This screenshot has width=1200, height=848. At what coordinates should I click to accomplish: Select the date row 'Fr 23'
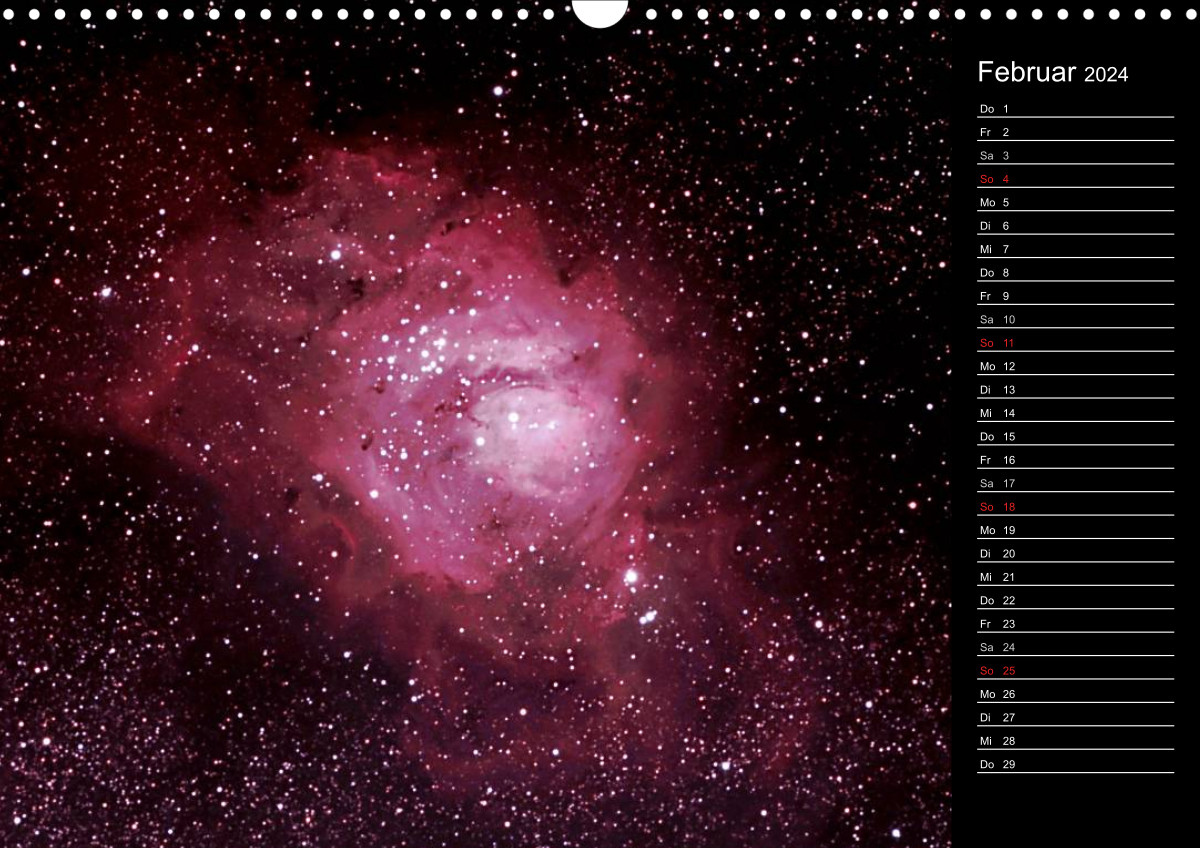tap(1075, 621)
